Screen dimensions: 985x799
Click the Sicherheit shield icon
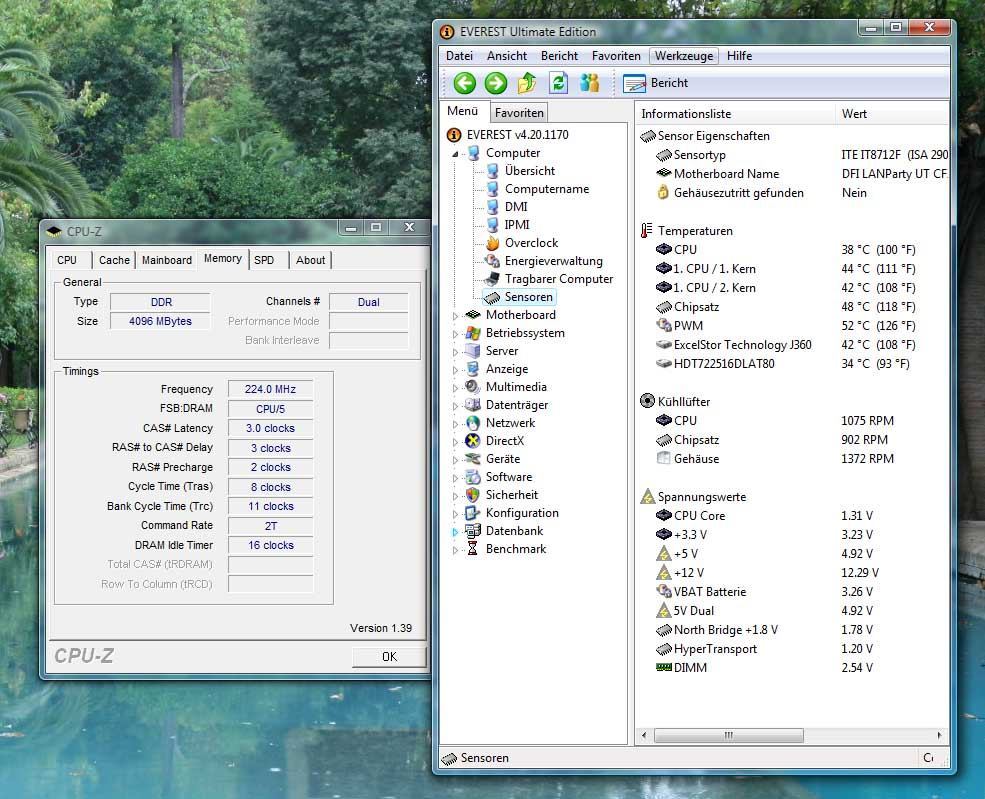click(x=473, y=495)
